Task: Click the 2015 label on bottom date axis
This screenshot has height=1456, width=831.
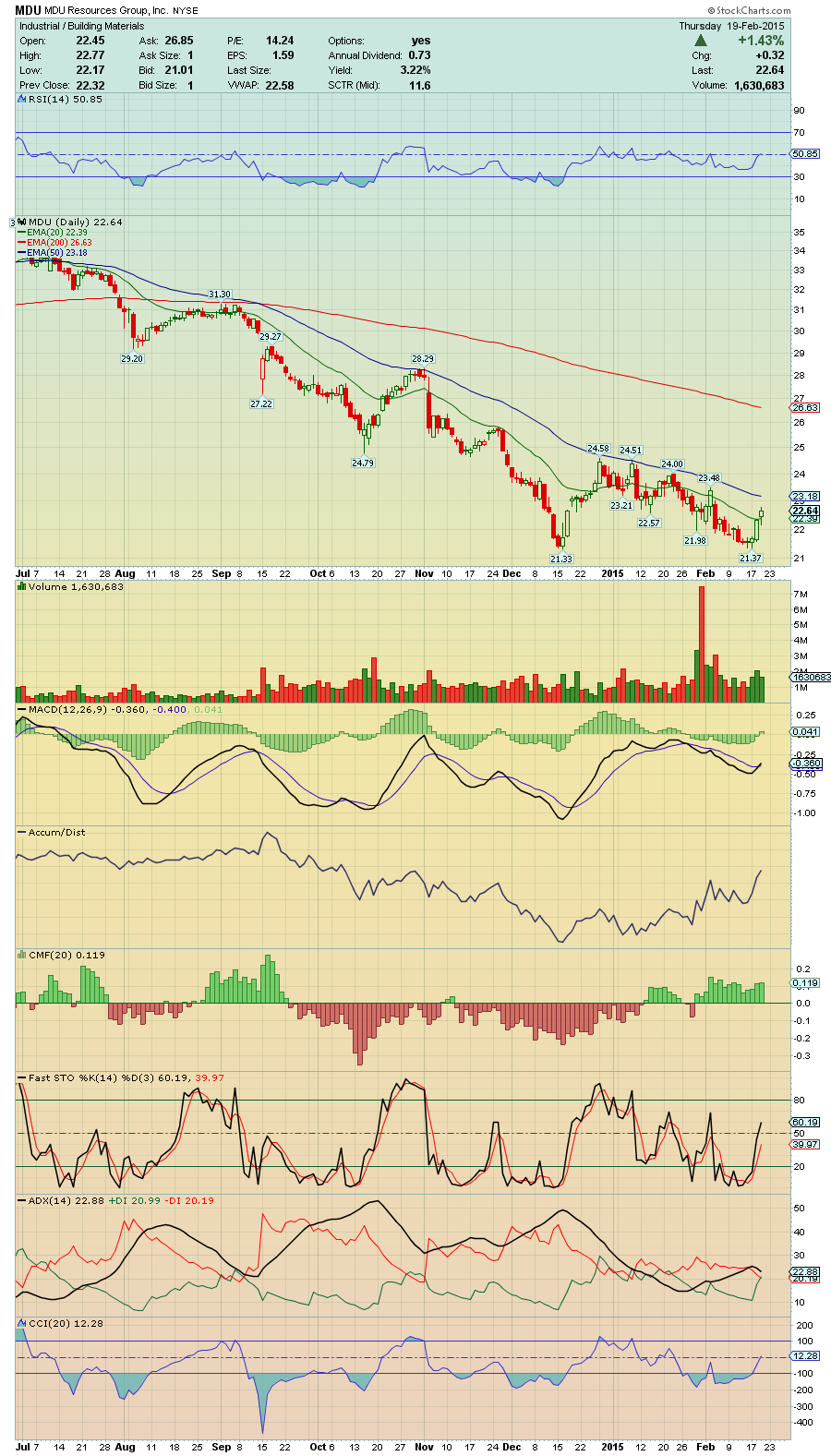Action: click(612, 1447)
